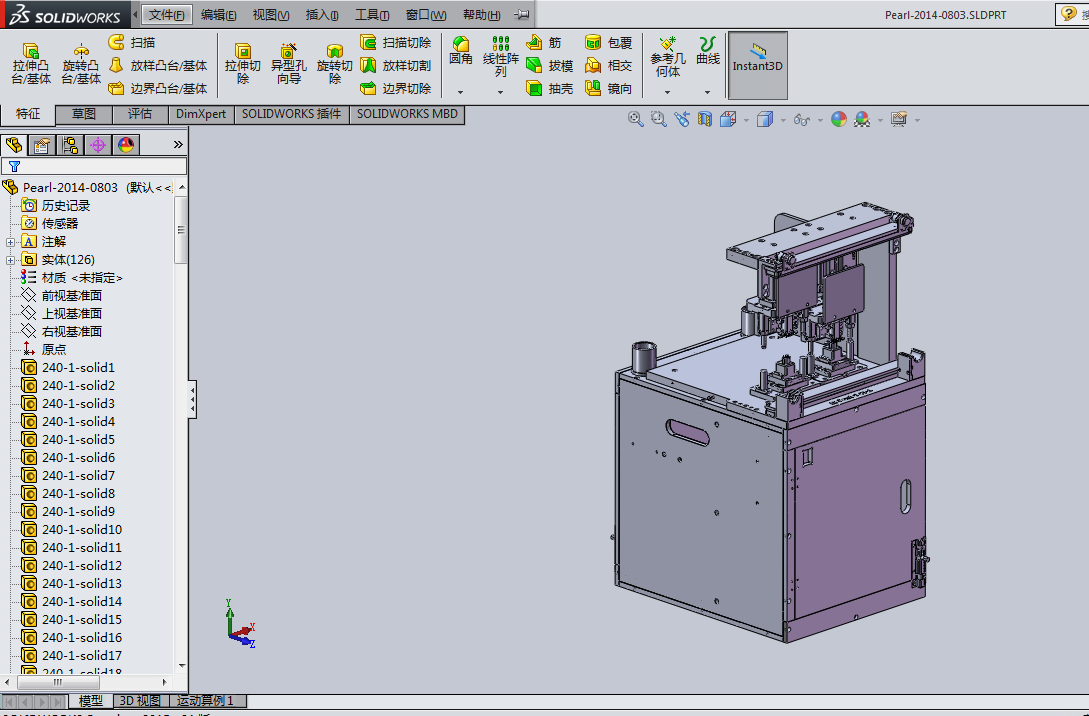Open the 文件(F) menu

coord(167,15)
